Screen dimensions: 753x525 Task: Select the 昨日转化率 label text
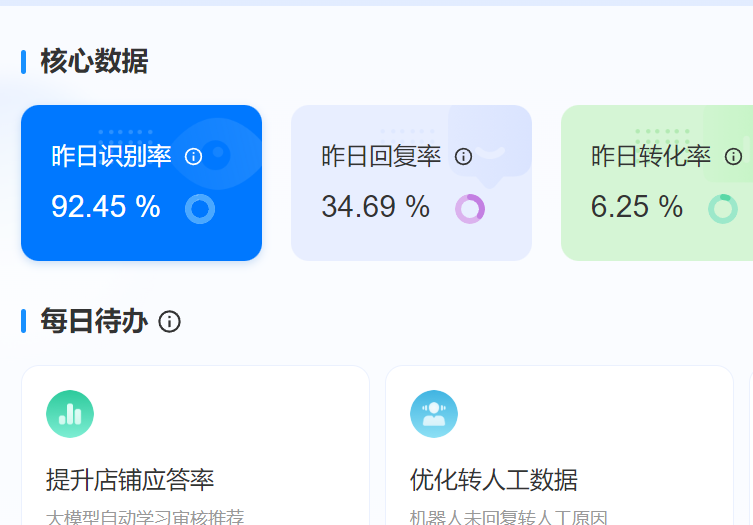coord(651,157)
